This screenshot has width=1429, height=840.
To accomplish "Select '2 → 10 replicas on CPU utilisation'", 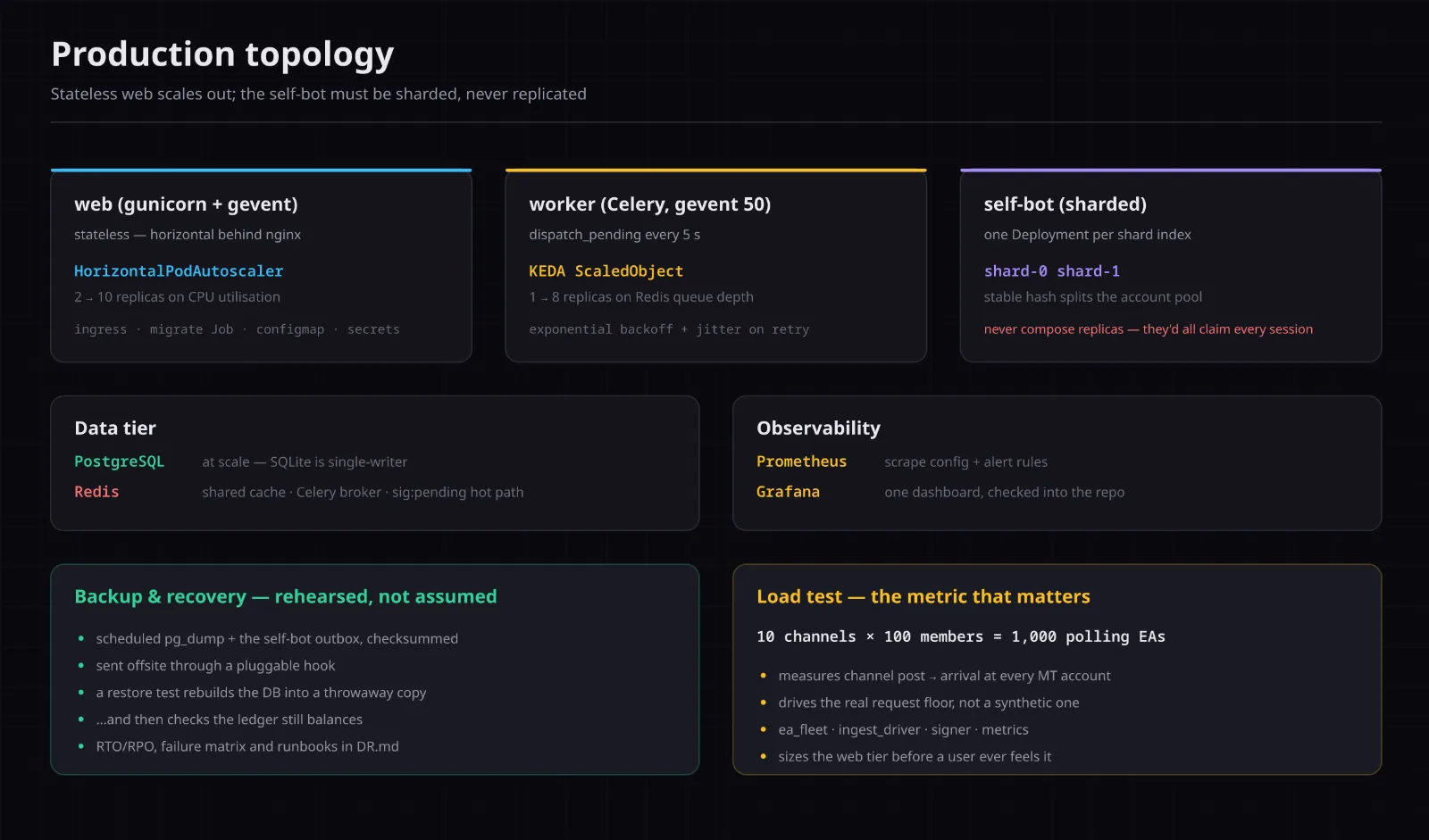I will coord(177,297).
